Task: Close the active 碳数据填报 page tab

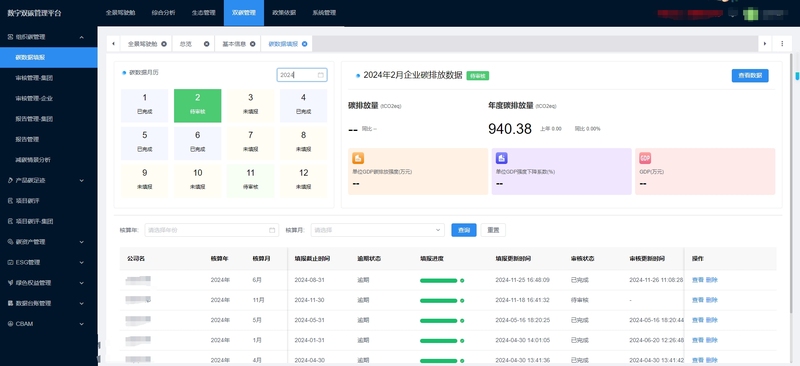Action: [x=305, y=44]
